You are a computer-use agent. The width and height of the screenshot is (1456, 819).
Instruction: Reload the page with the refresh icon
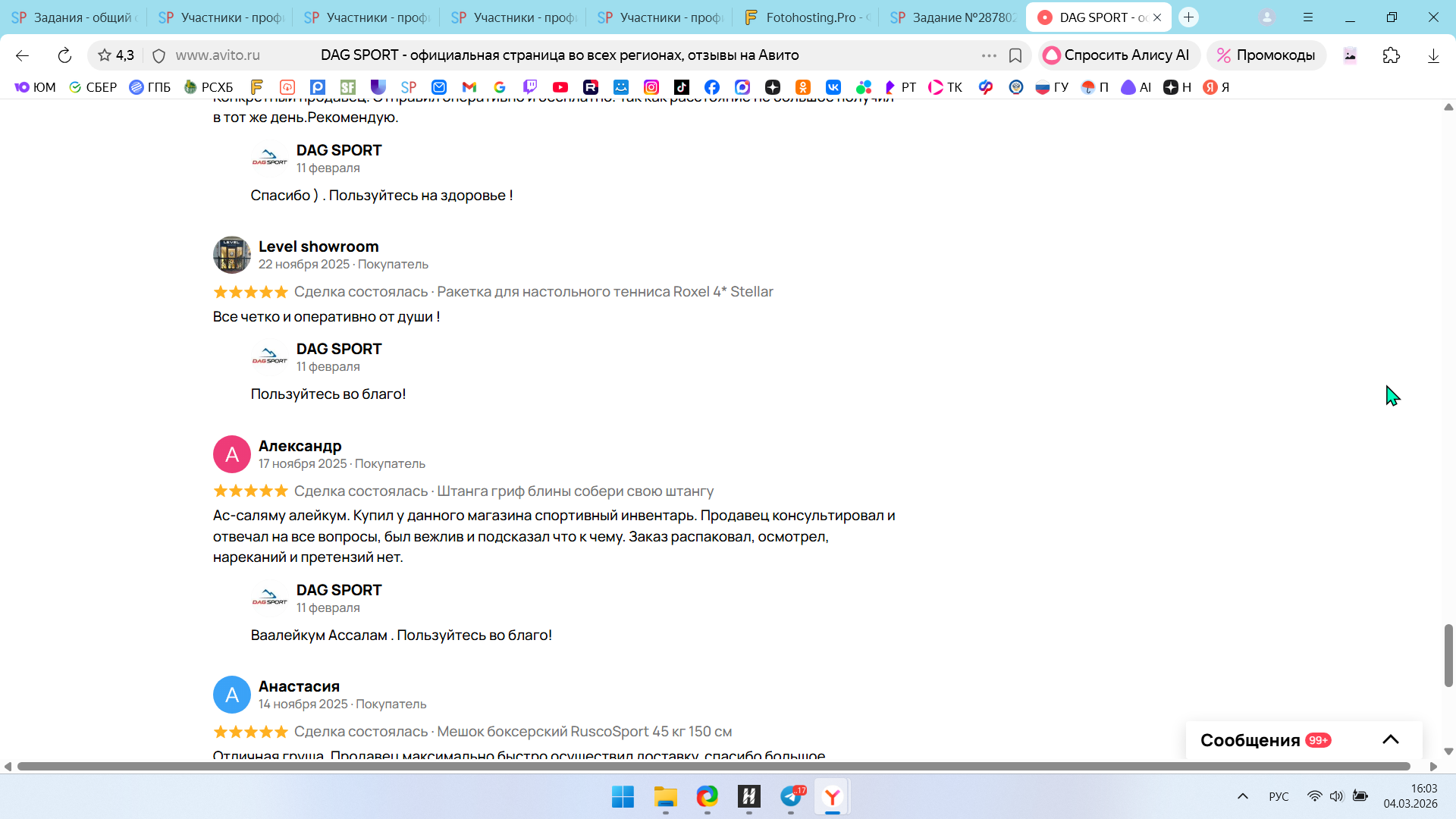(64, 55)
